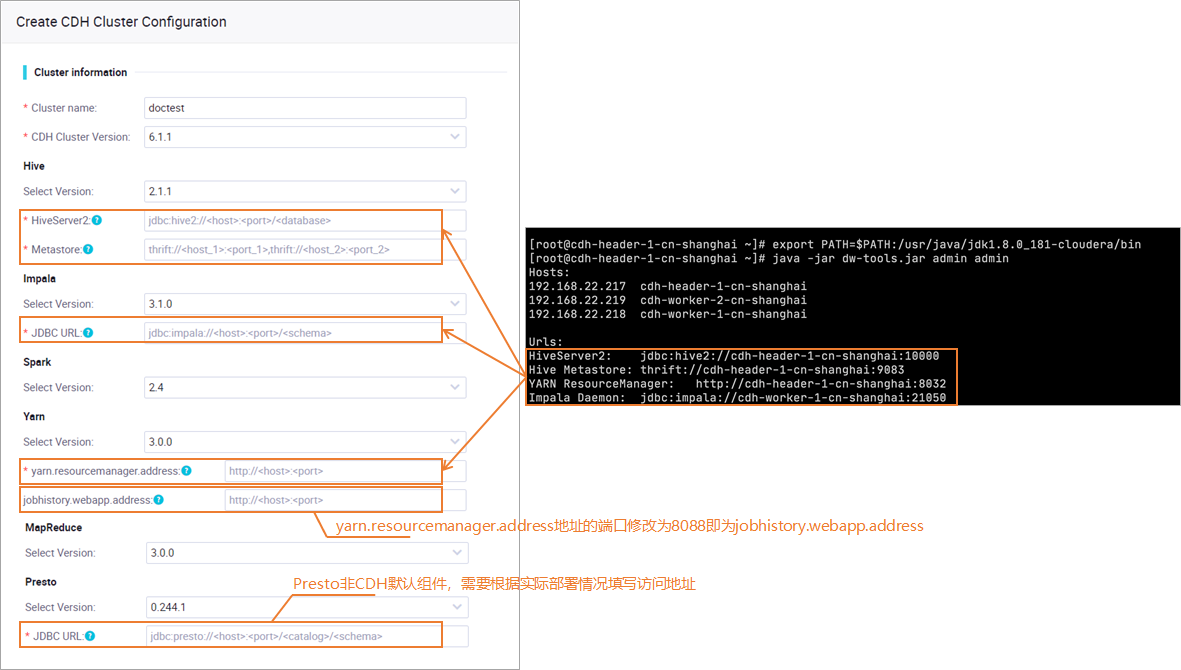Viewport: 1181px width, 670px height.
Task: Focus the yarn.resourcemanager.address field
Action: (x=345, y=471)
